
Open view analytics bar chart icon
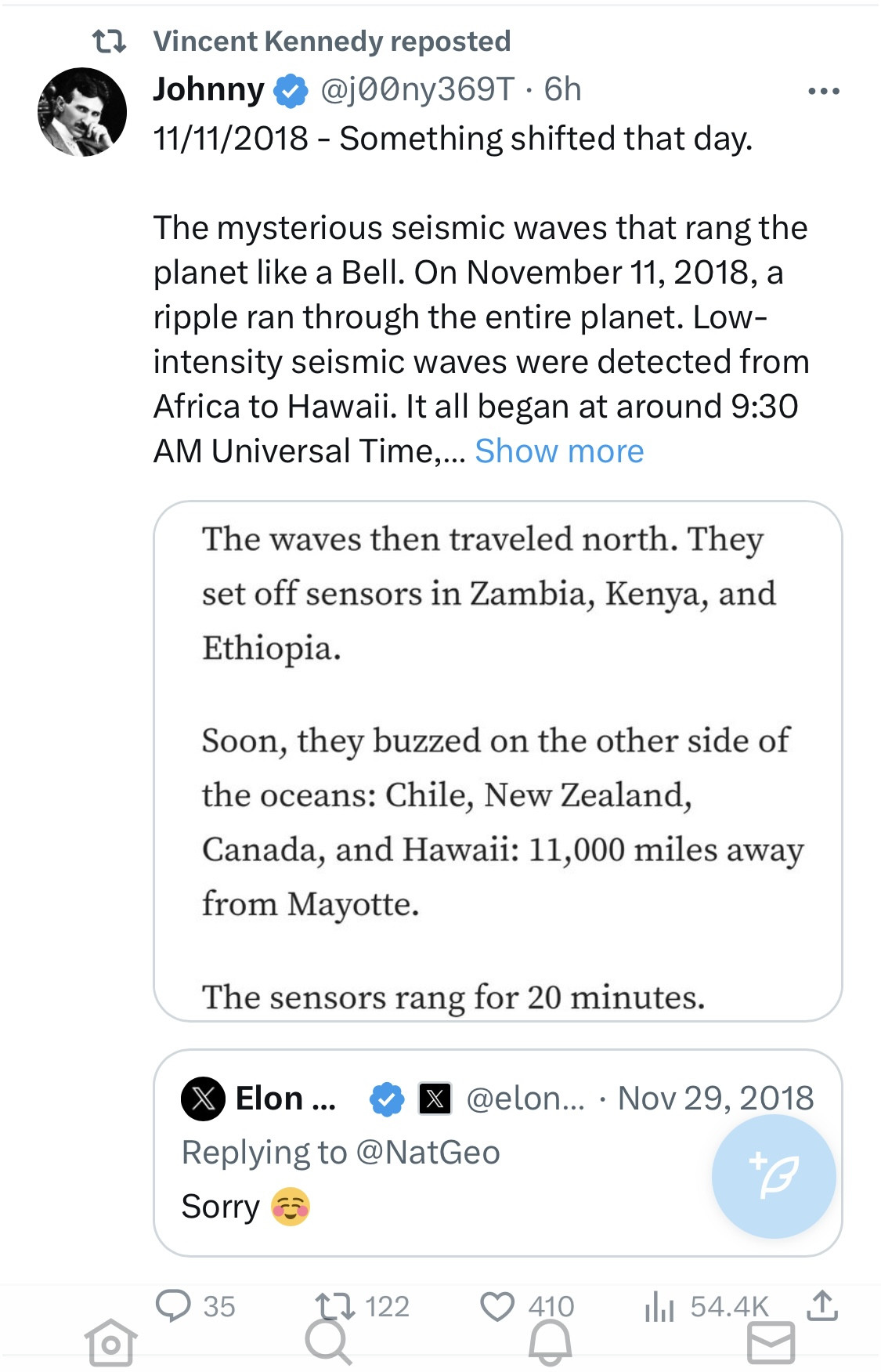659,1306
